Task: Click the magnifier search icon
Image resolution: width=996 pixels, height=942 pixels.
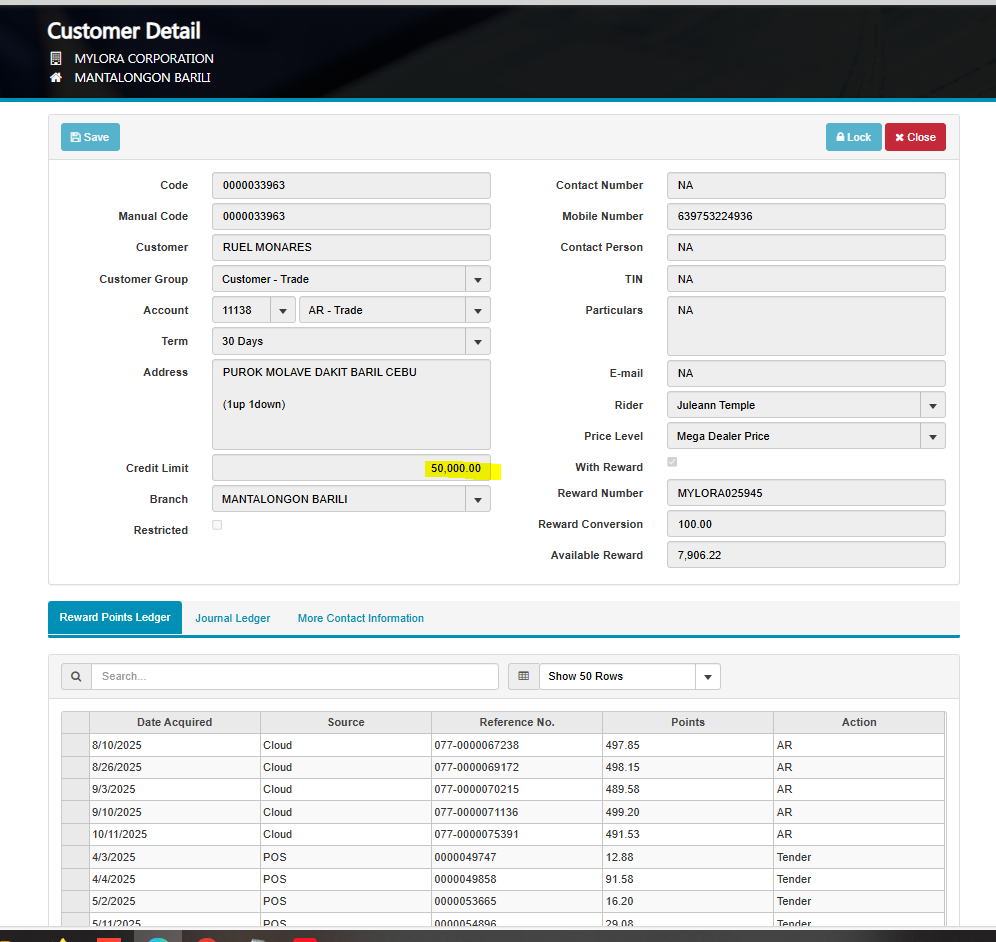Action: click(76, 676)
